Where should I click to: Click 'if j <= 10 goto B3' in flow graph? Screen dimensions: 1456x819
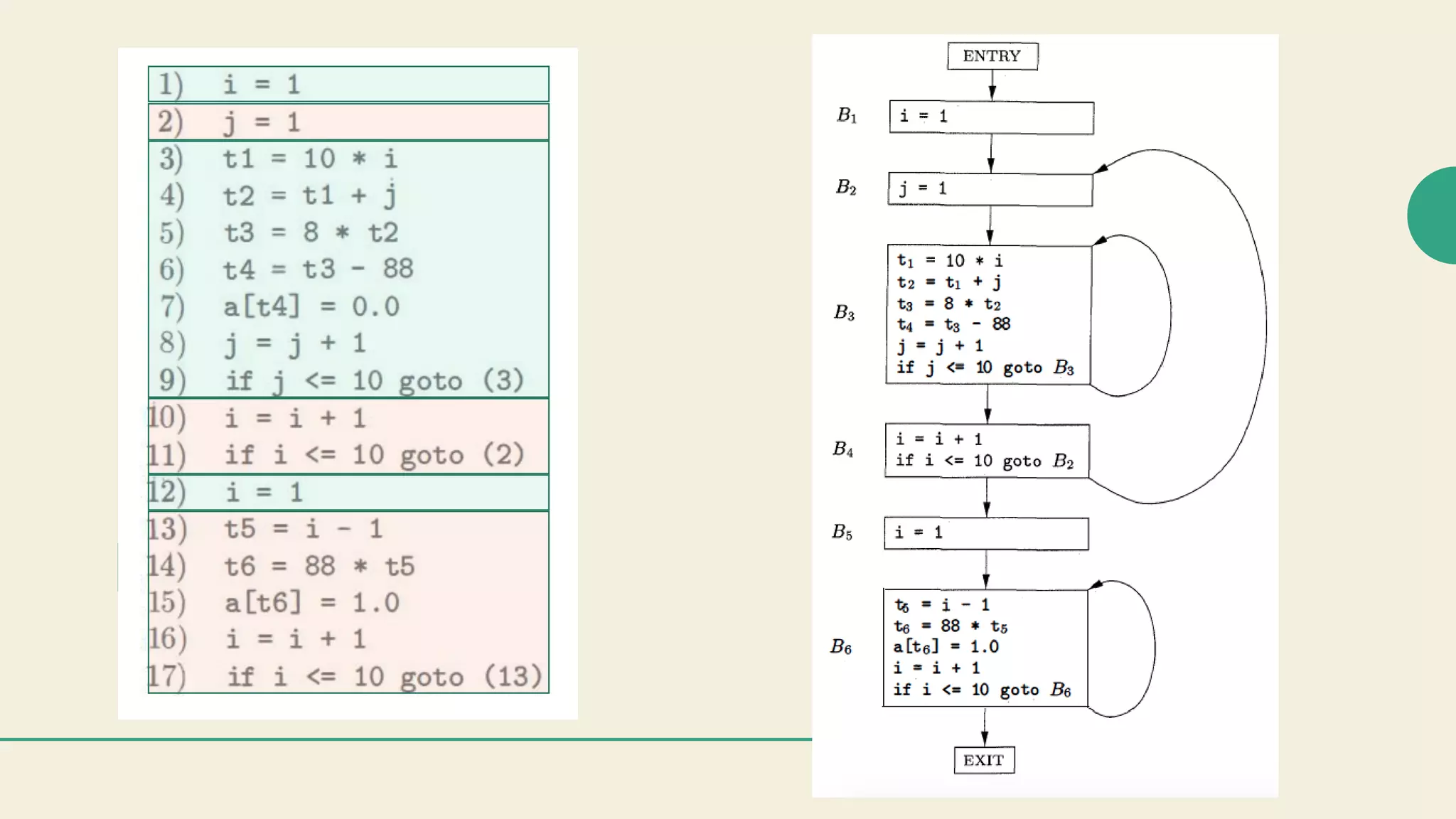(985, 367)
